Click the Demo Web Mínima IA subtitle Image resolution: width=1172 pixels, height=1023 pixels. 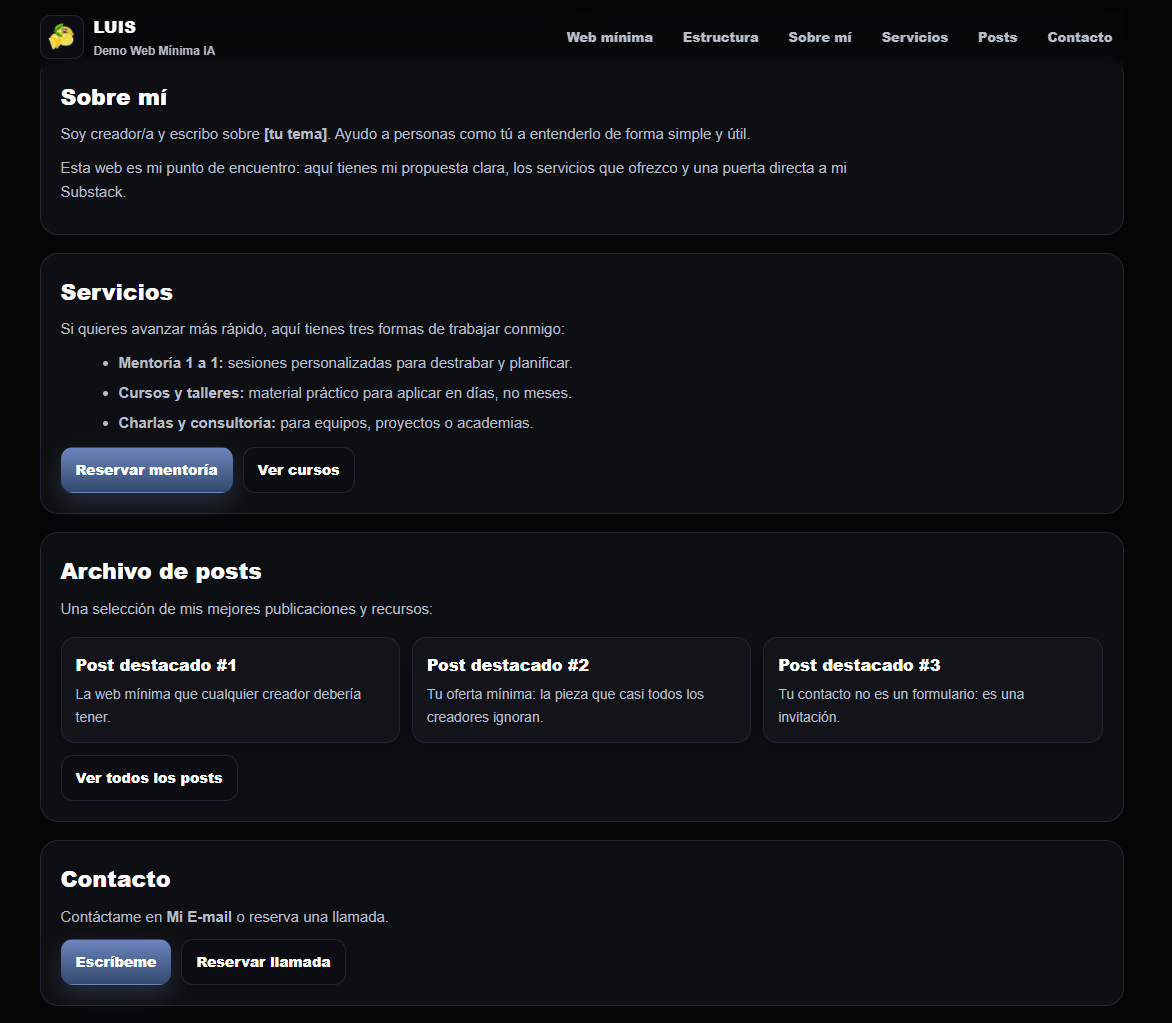click(154, 50)
